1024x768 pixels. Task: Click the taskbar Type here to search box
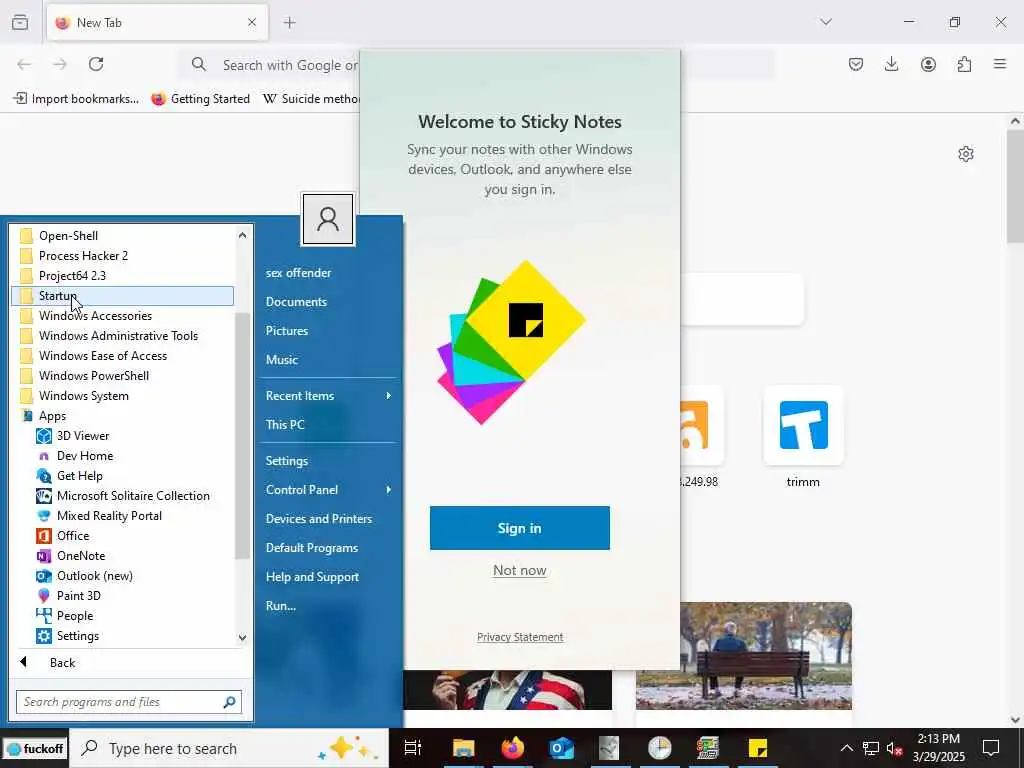(x=227, y=748)
